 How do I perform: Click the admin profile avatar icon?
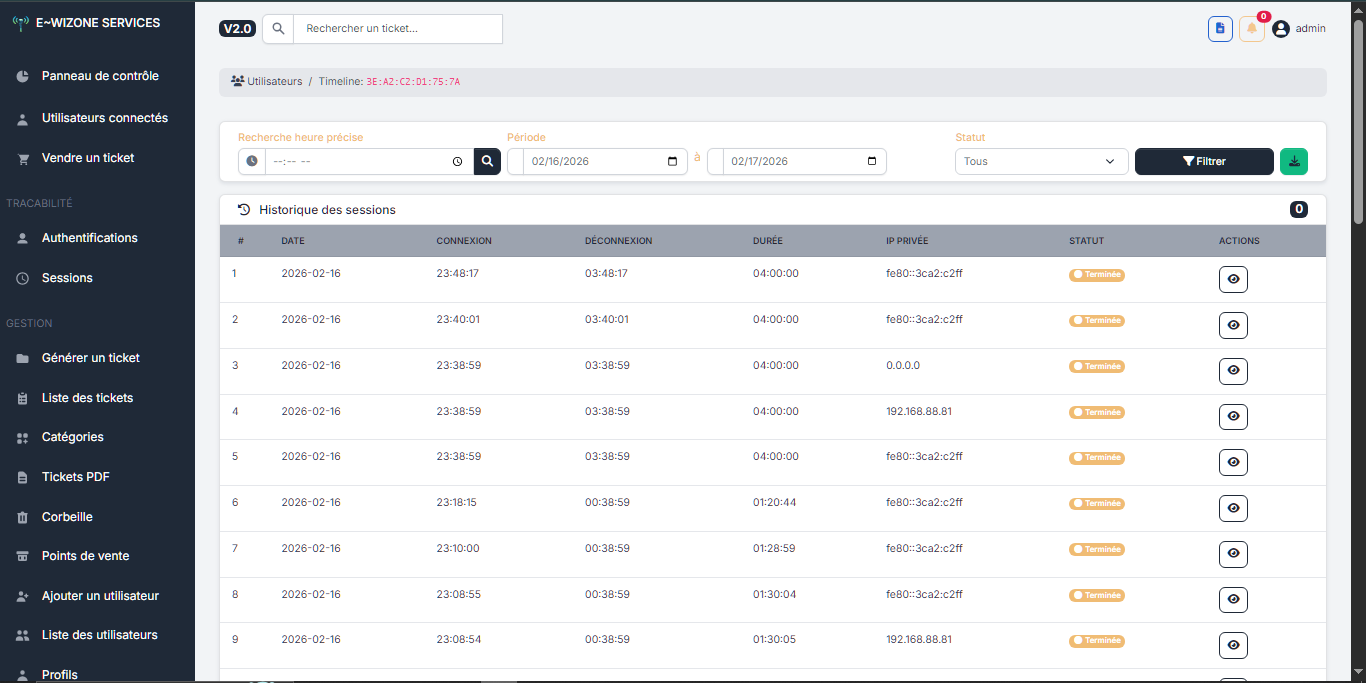pos(1281,29)
